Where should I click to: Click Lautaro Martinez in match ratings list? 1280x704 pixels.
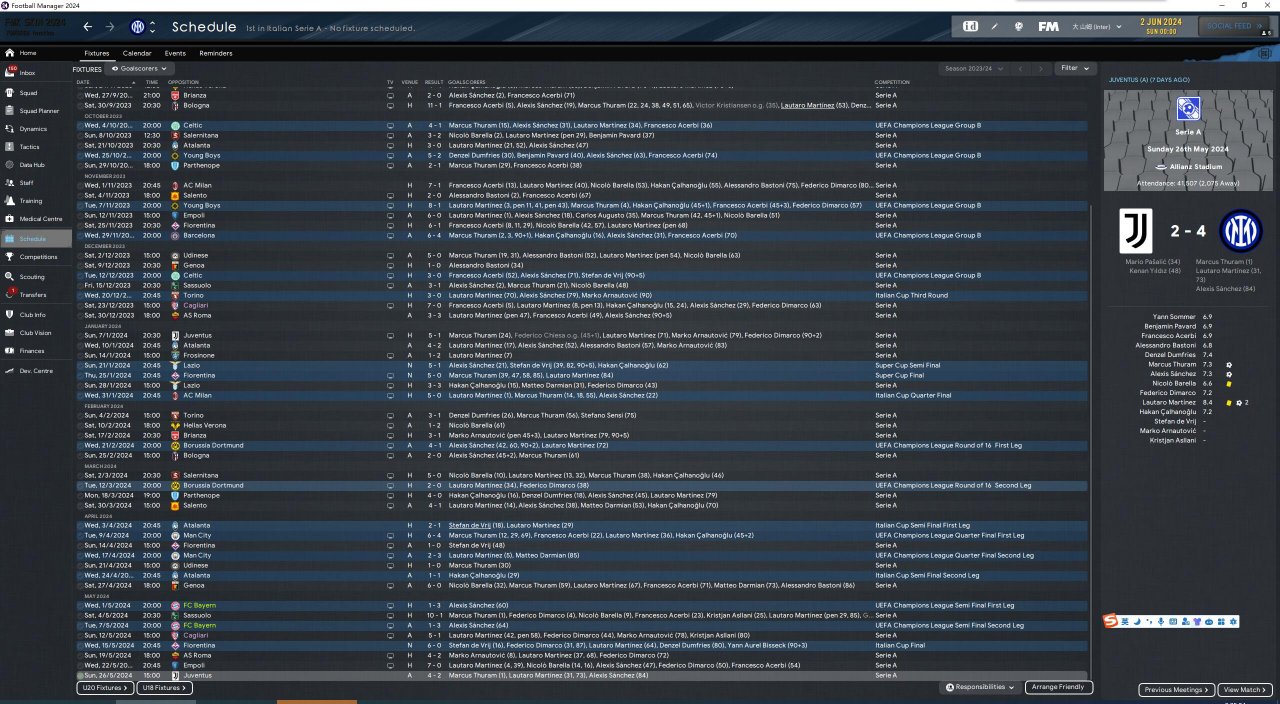(x=1167, y=402)
